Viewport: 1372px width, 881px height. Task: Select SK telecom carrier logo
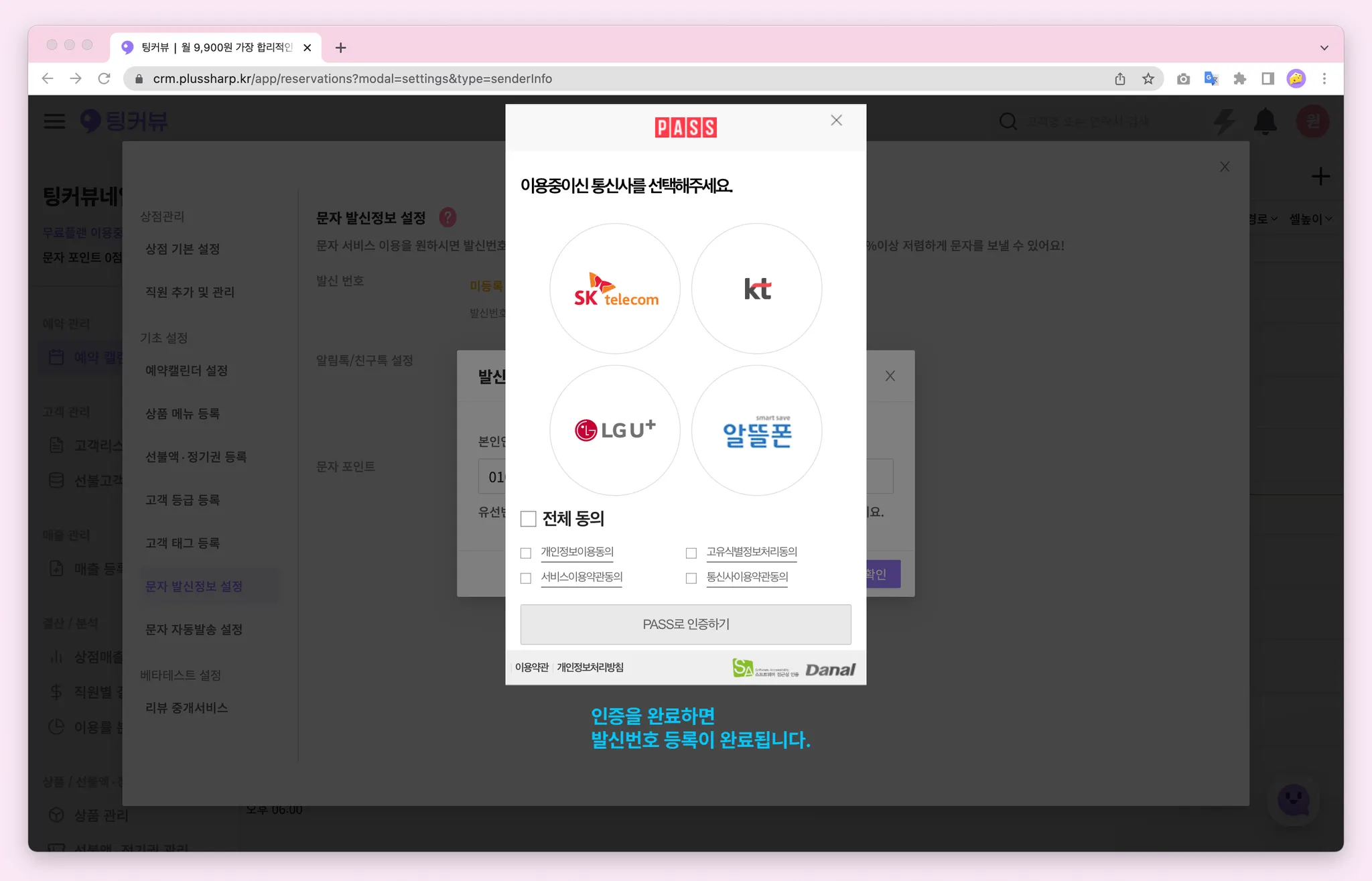615,289
